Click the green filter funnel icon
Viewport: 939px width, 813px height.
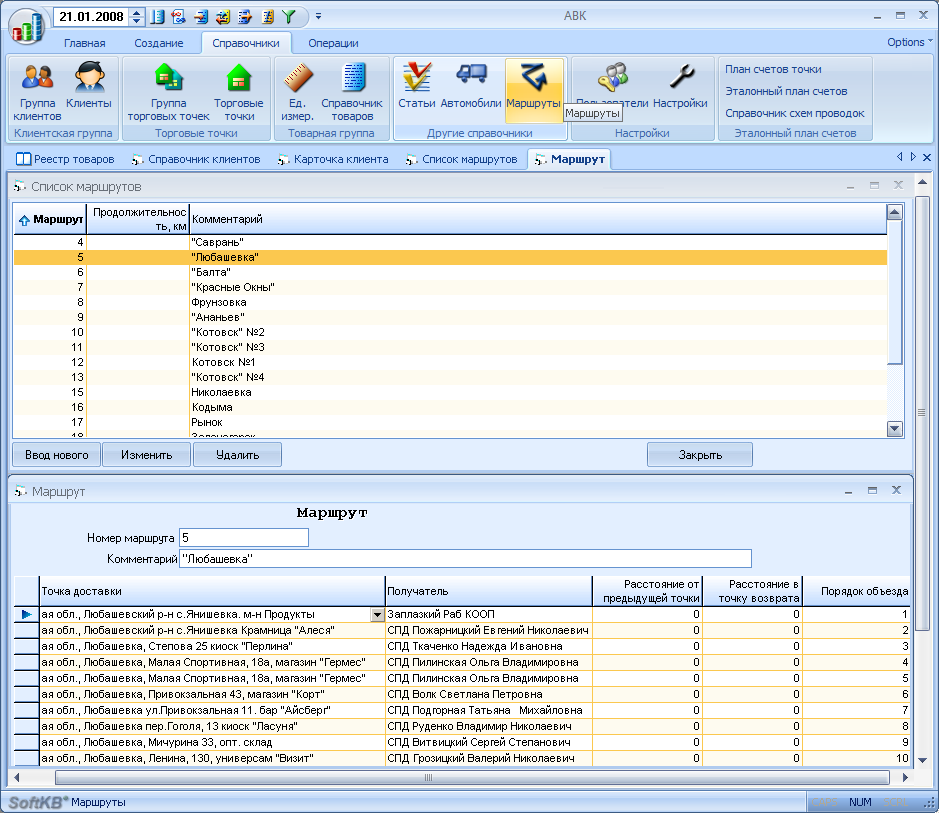click(x=289, y=17)
